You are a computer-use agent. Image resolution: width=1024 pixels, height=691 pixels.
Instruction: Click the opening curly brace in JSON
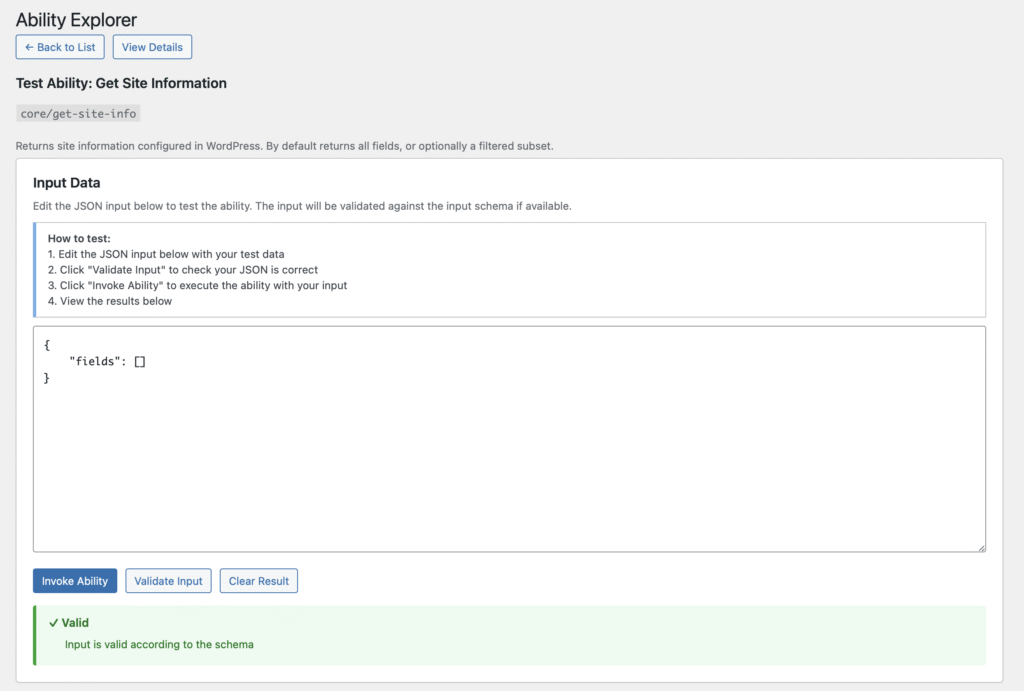click(x=47, y=345)
